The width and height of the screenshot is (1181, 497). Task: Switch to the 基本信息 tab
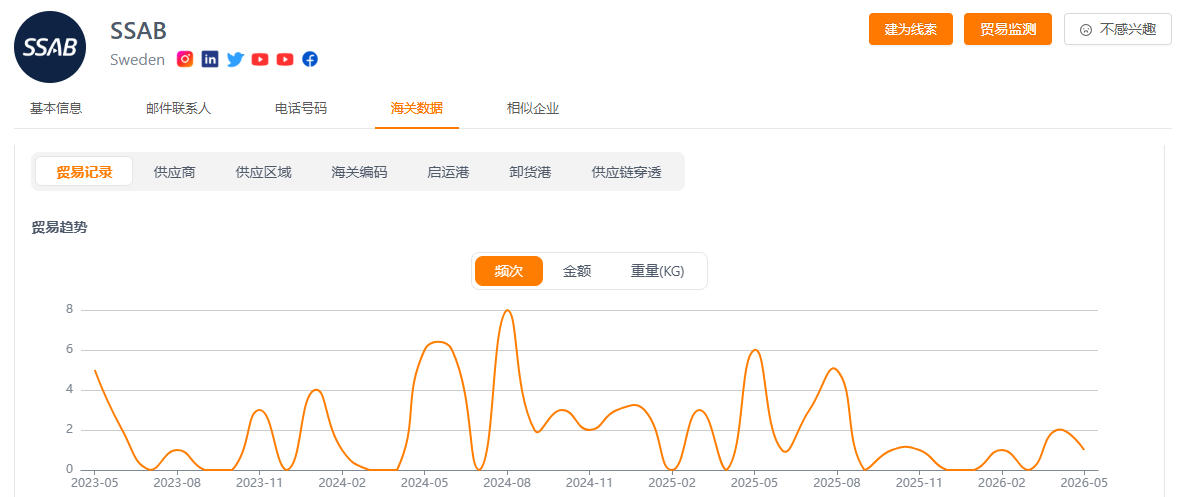56,108
